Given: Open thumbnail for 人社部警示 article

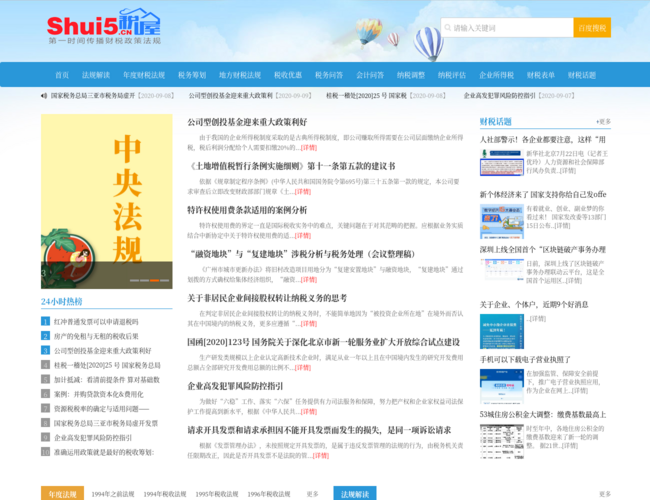Looking at the screenshot, I should [502, 163].
